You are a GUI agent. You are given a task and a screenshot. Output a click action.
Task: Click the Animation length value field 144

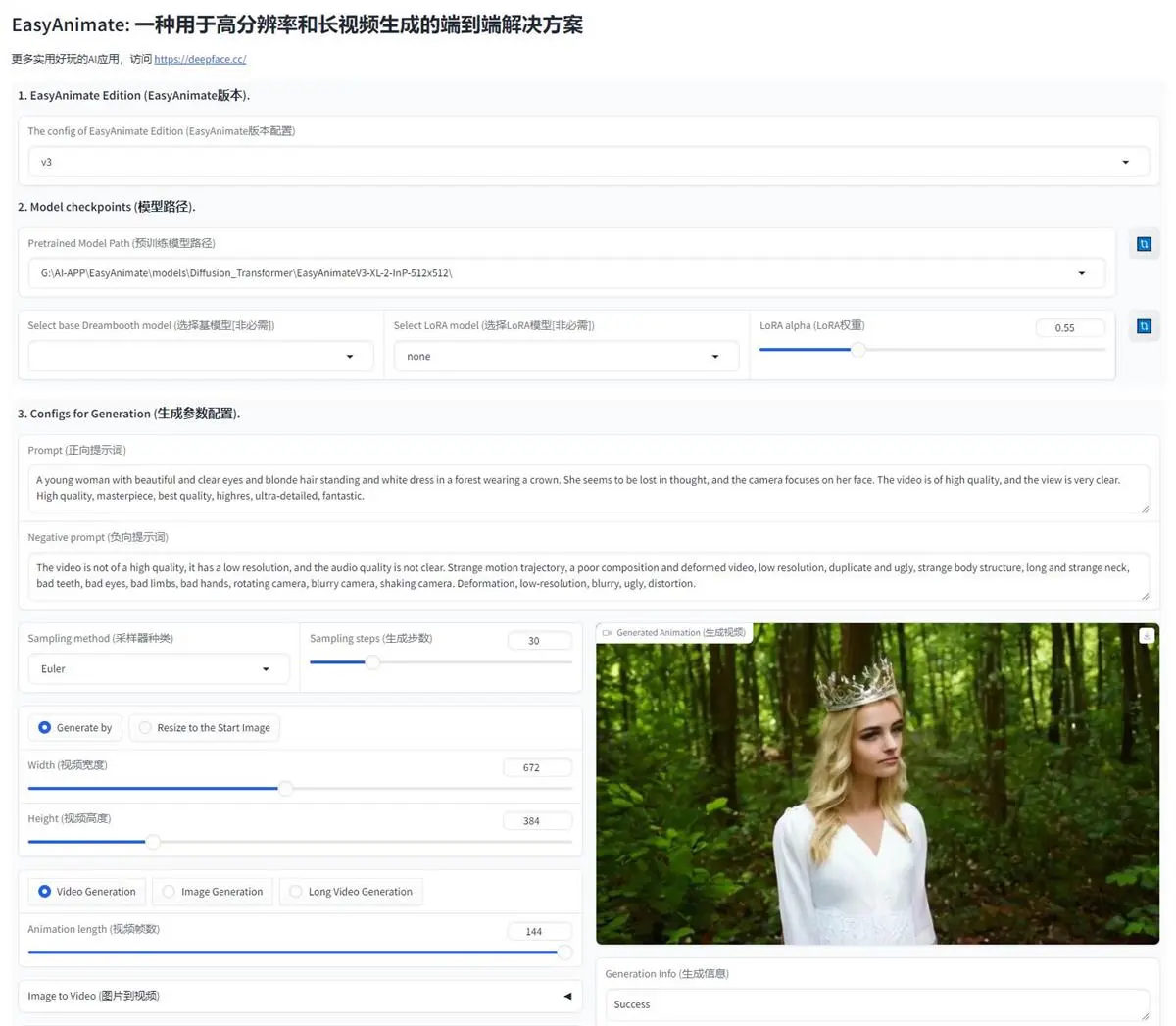click(540, 931)
